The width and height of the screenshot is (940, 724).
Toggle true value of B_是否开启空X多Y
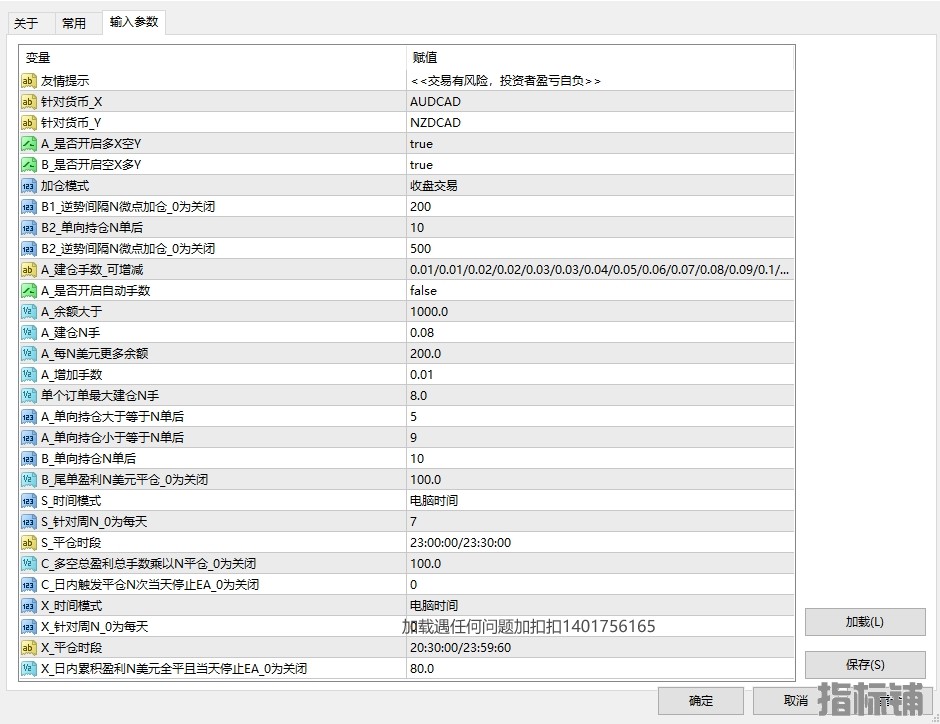pyautogui.click(x=600, y=165)
